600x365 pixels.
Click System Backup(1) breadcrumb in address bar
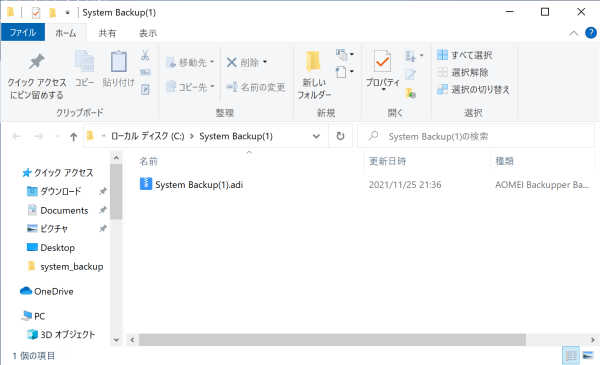[236, 136]
